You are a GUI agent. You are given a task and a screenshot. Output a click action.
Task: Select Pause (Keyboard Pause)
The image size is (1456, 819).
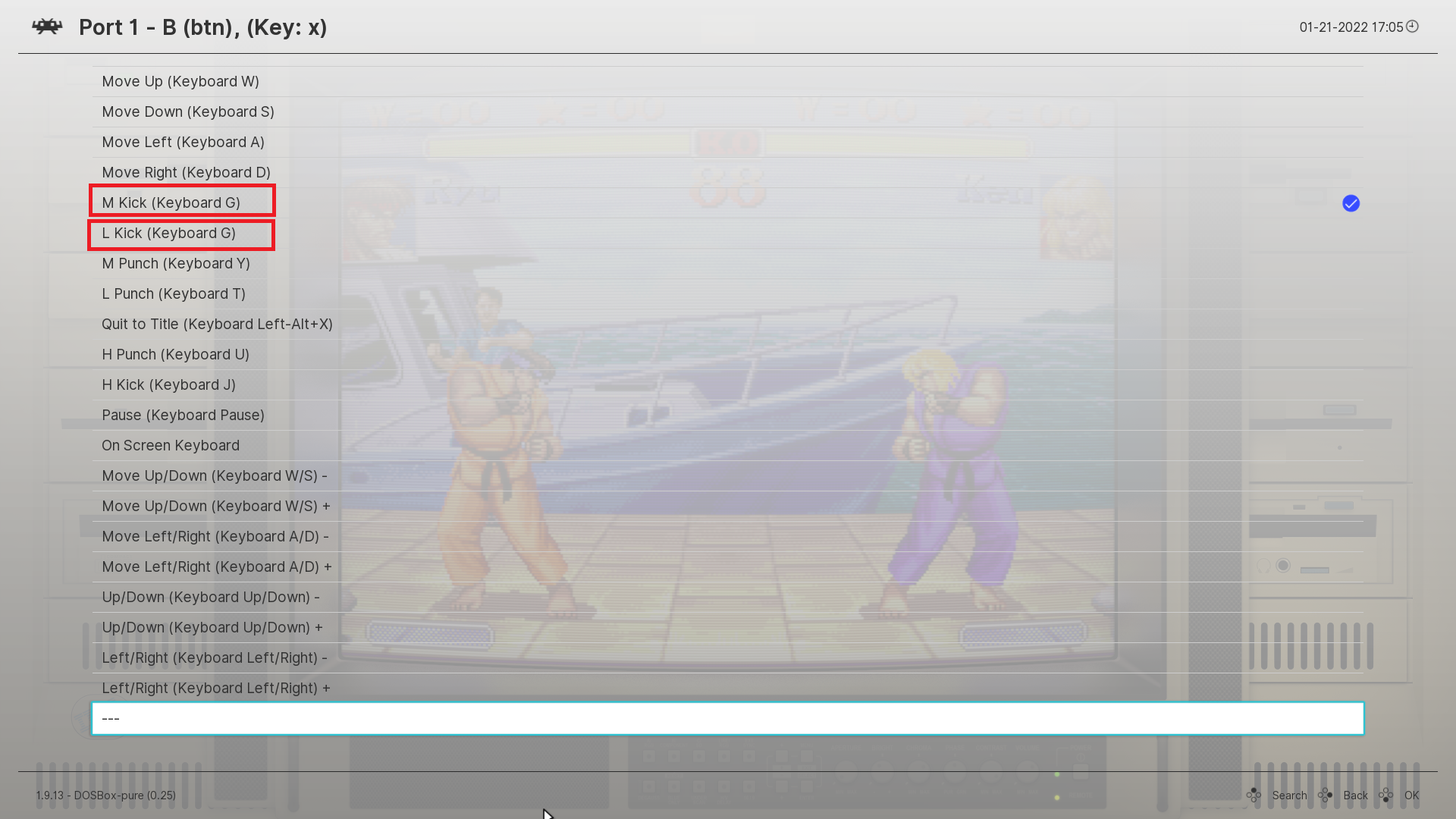183,415
